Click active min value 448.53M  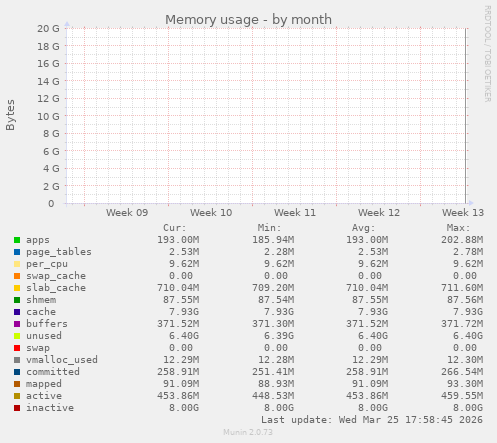pyautogui.click(x=273, y=396)
